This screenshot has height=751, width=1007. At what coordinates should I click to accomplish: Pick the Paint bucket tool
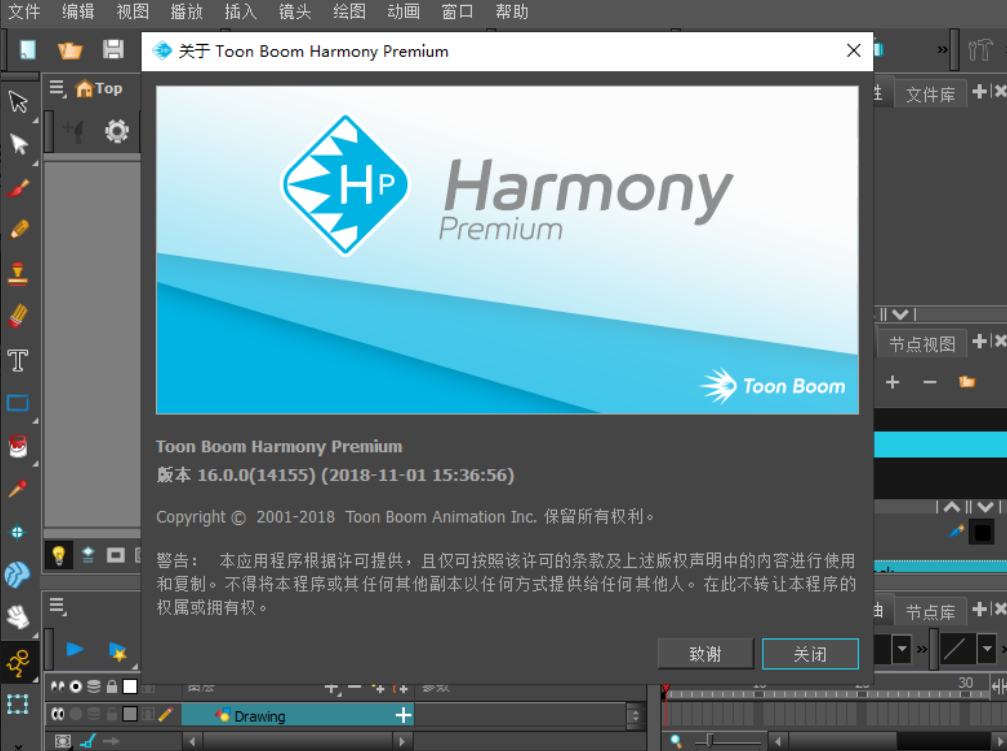18,446
